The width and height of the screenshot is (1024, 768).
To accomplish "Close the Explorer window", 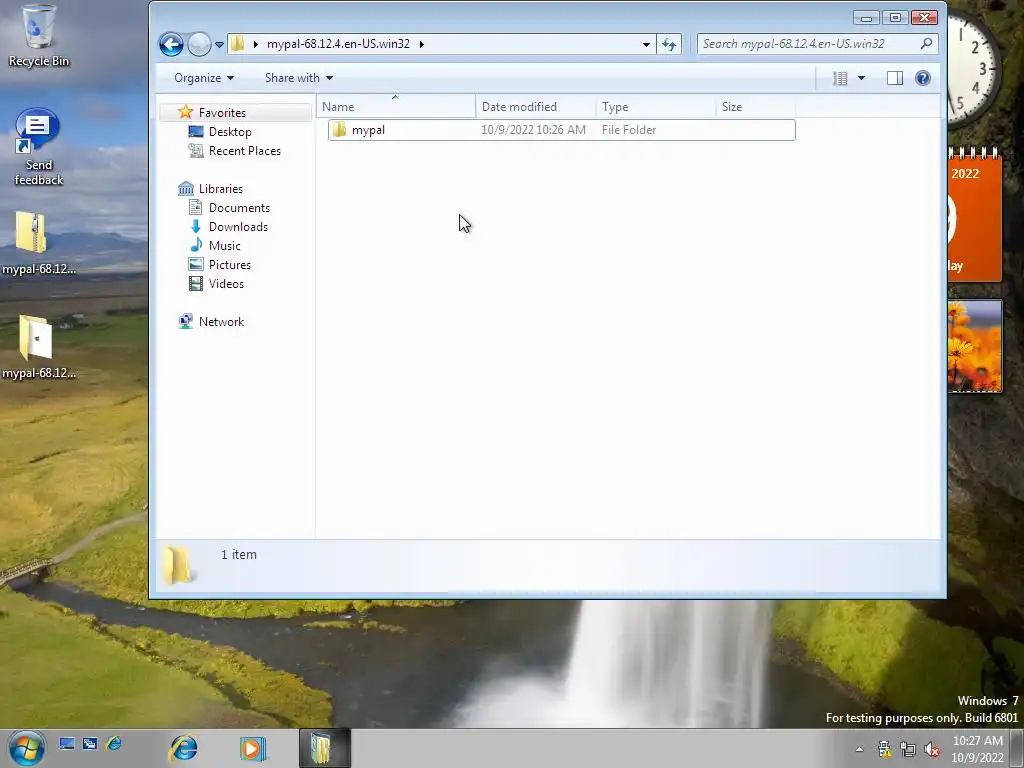I will [x=924, y=18].
